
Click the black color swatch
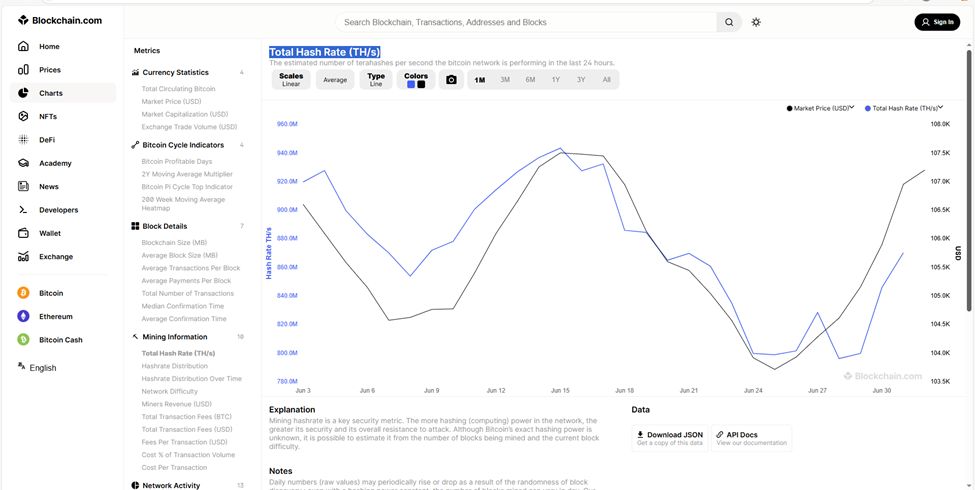click(x=421, y=85)
